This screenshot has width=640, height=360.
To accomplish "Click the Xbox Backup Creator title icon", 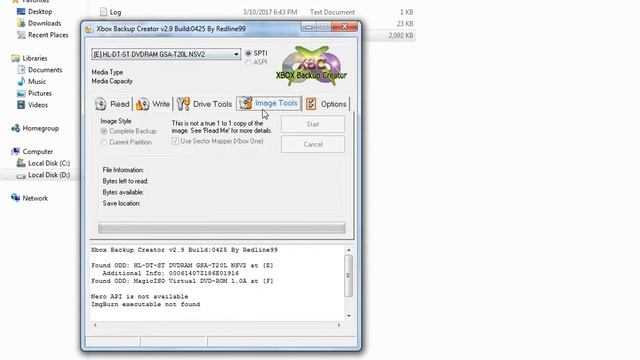I will pyautogui.click(x=89, y=29).
